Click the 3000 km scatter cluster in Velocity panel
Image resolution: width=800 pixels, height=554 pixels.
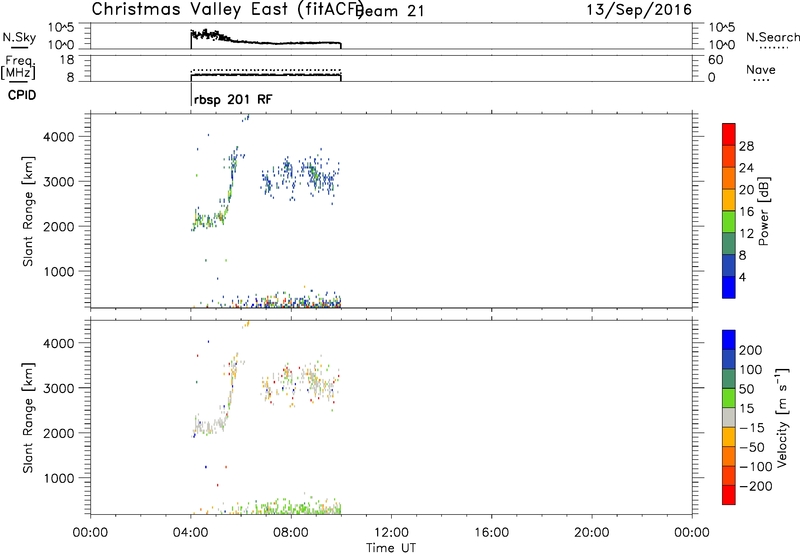tap(301, 382)
